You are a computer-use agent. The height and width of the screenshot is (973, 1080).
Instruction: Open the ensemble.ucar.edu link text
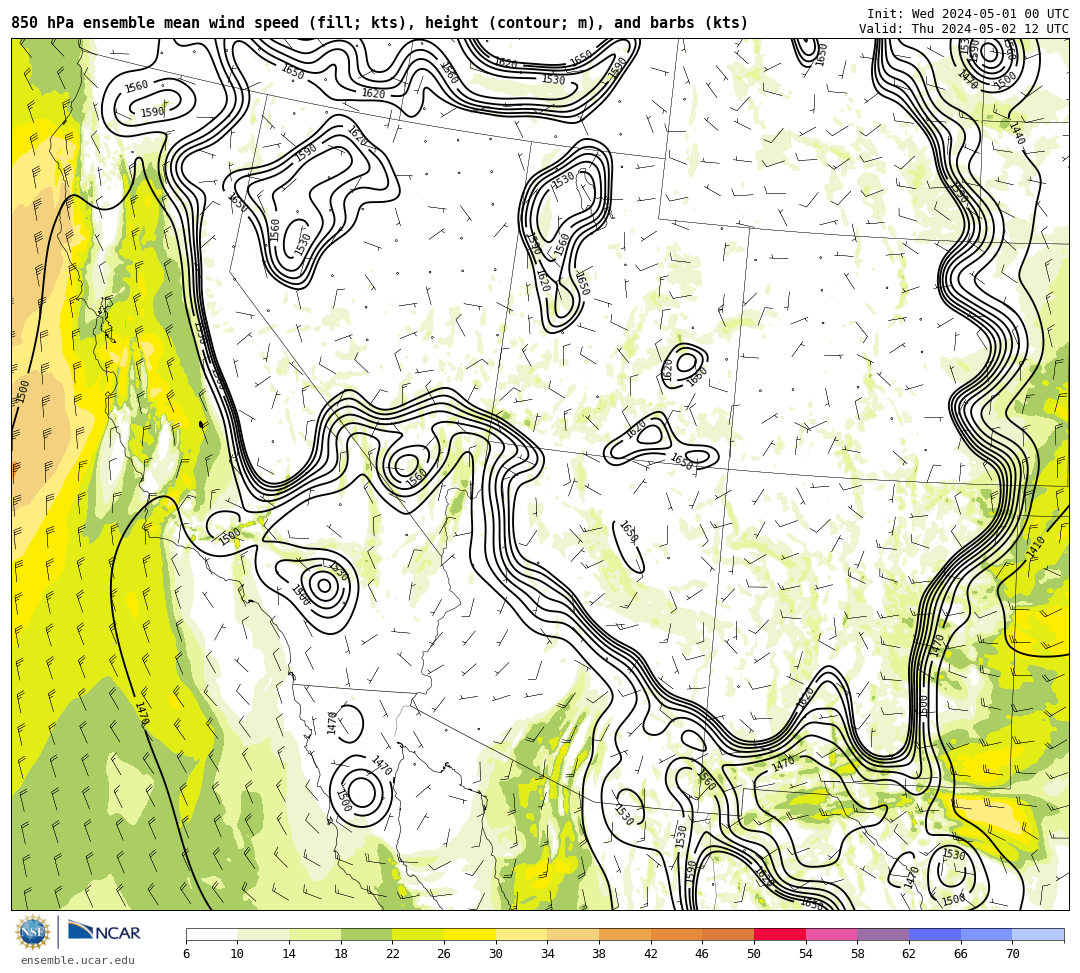(x=78, y=960)
